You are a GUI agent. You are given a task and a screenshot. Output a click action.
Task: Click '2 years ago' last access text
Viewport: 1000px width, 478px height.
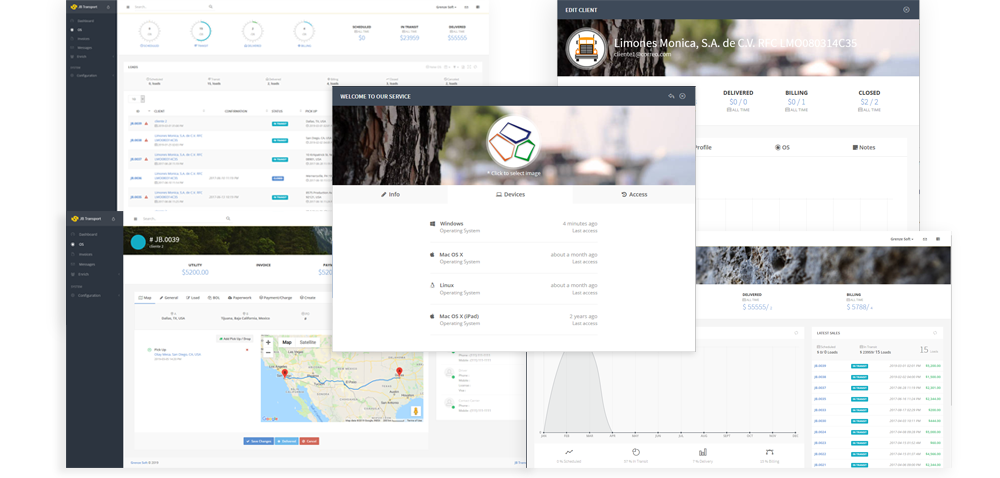[x=584, y=315]
